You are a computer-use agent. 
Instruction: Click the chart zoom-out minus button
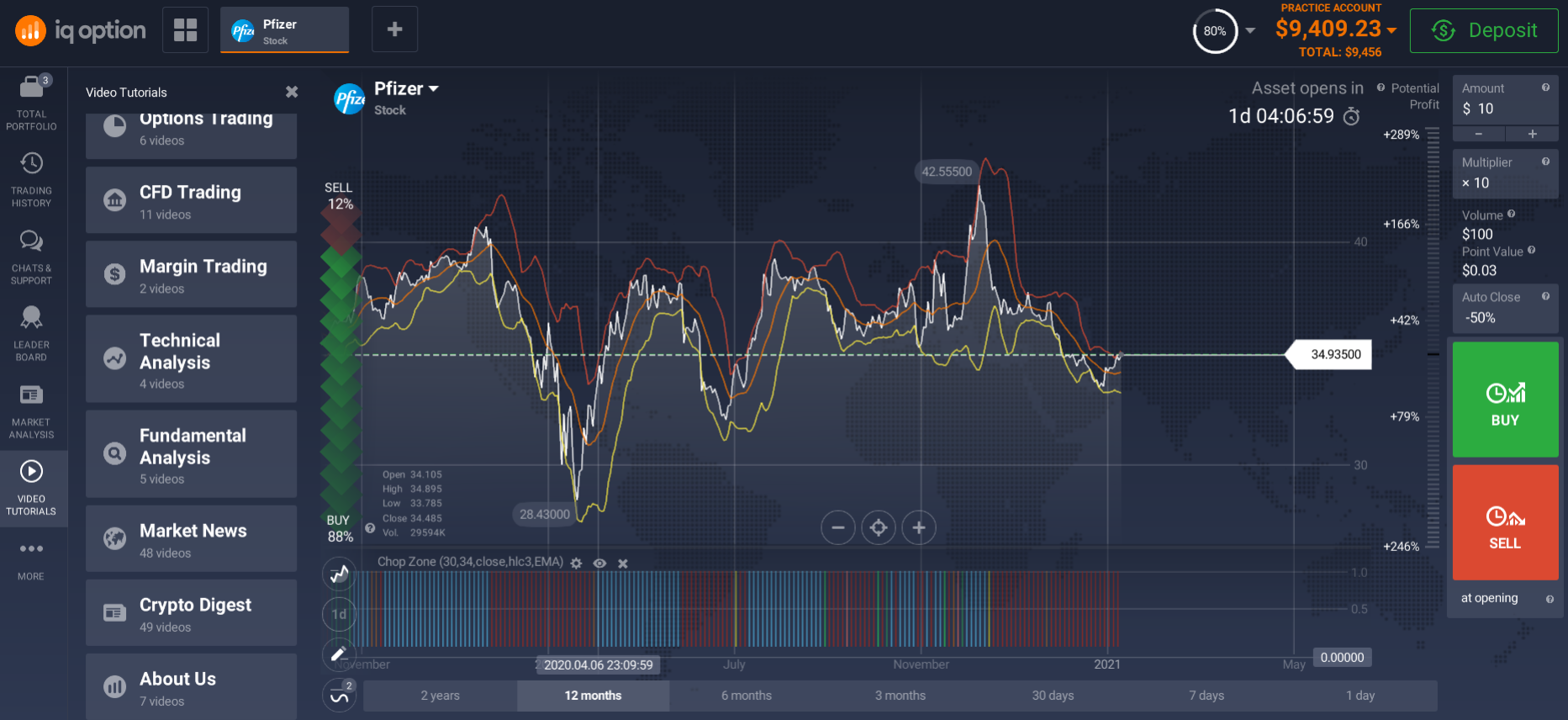837,527
